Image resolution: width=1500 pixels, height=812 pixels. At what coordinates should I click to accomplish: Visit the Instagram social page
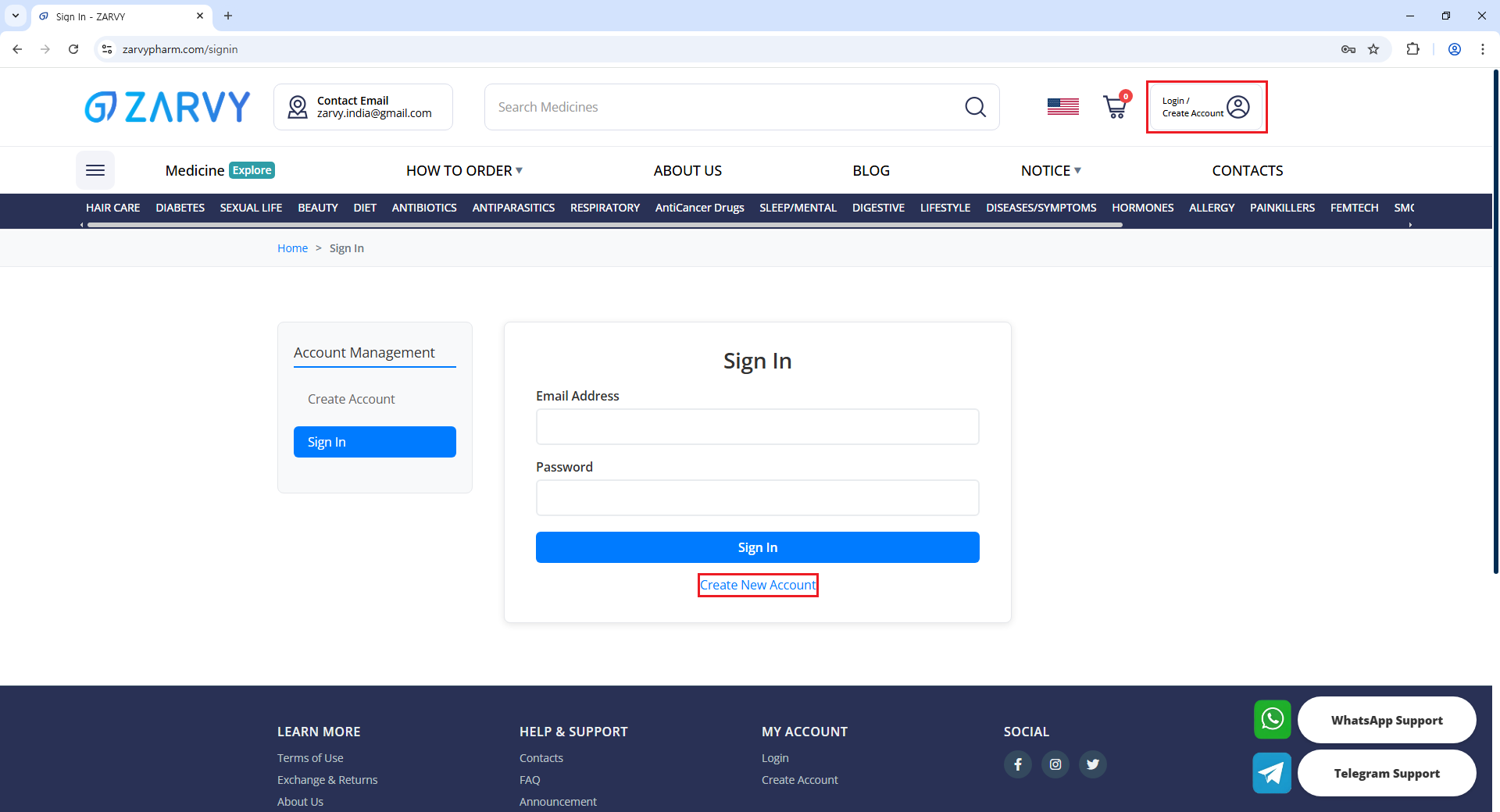[x=1055, y=764]
